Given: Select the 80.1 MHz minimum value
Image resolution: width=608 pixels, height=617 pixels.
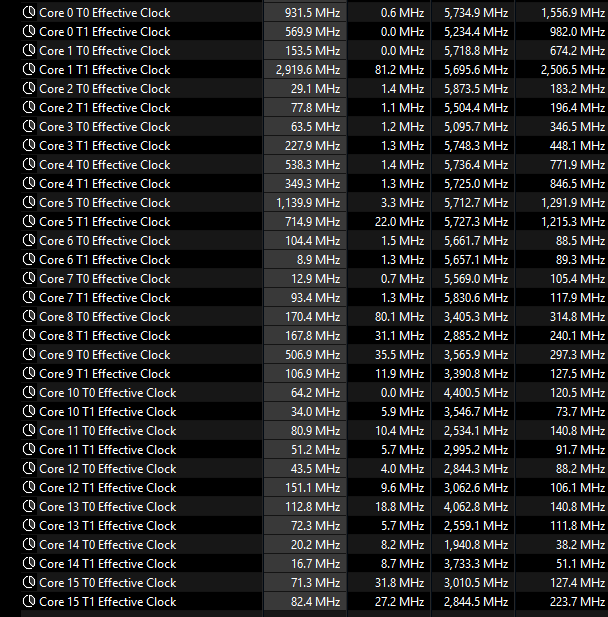Looking at the screenshot, I should [x=399, y=316].
